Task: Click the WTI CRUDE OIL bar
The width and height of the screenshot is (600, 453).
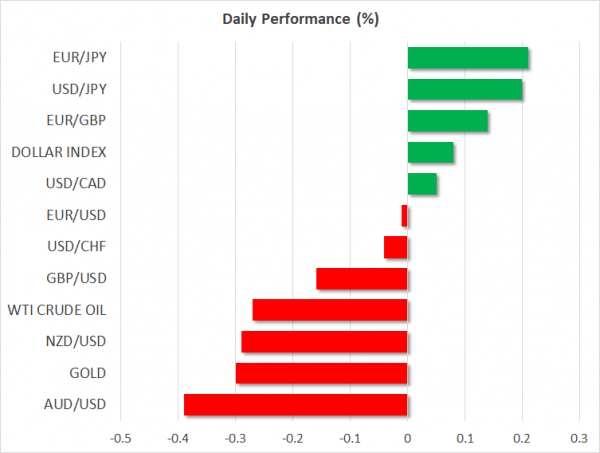Action: coord(330,310)
